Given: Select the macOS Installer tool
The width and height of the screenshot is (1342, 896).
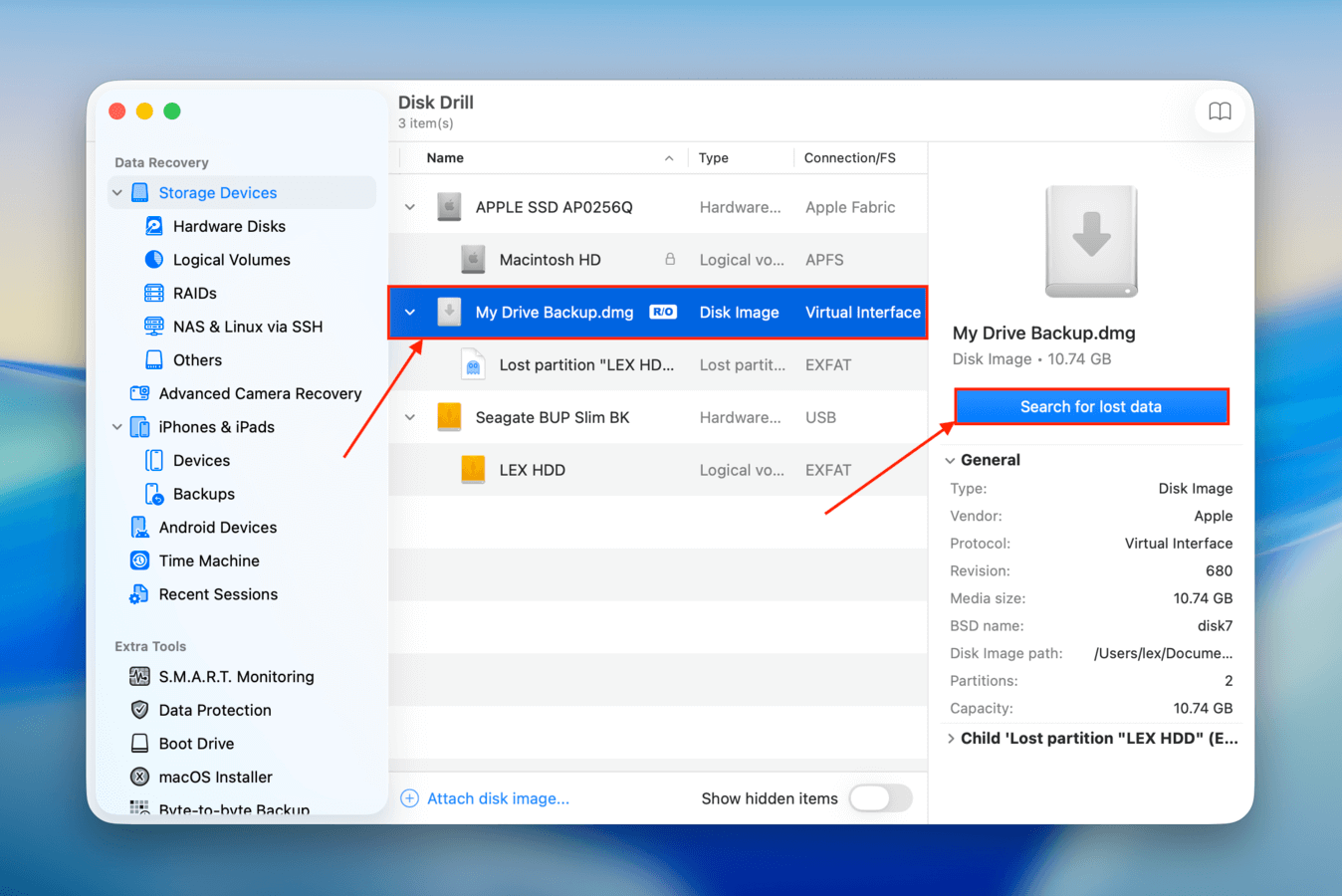Looking at the screenshot, I should [214, 777].
